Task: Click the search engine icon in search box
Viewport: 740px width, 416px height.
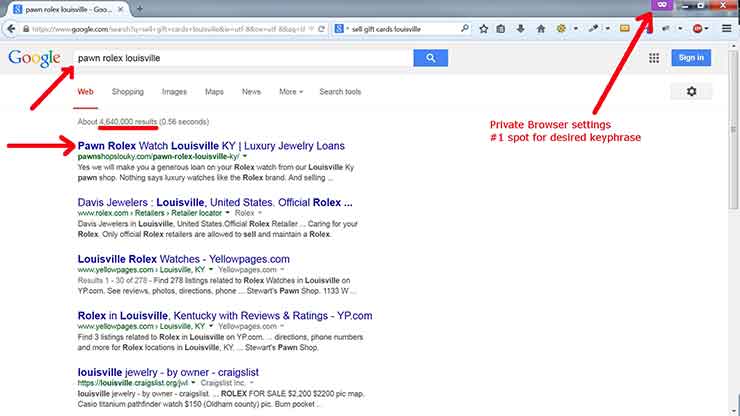Action: (339, 29)
